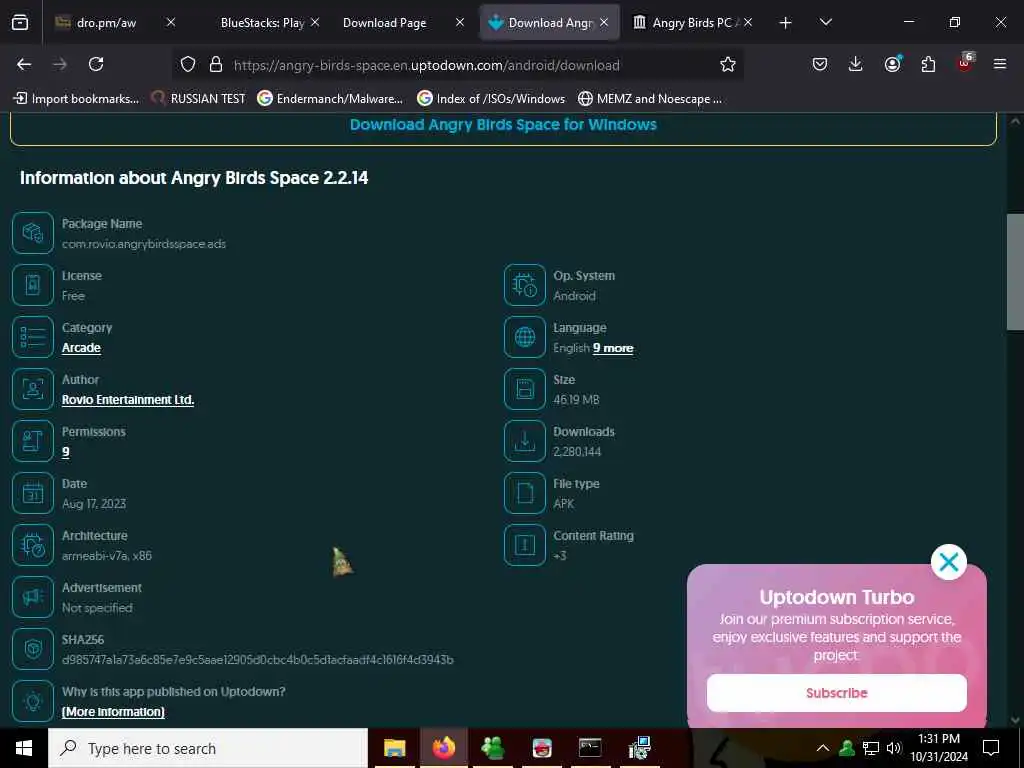Click the Advertisement megaphone icon

(x=33, y=597)
